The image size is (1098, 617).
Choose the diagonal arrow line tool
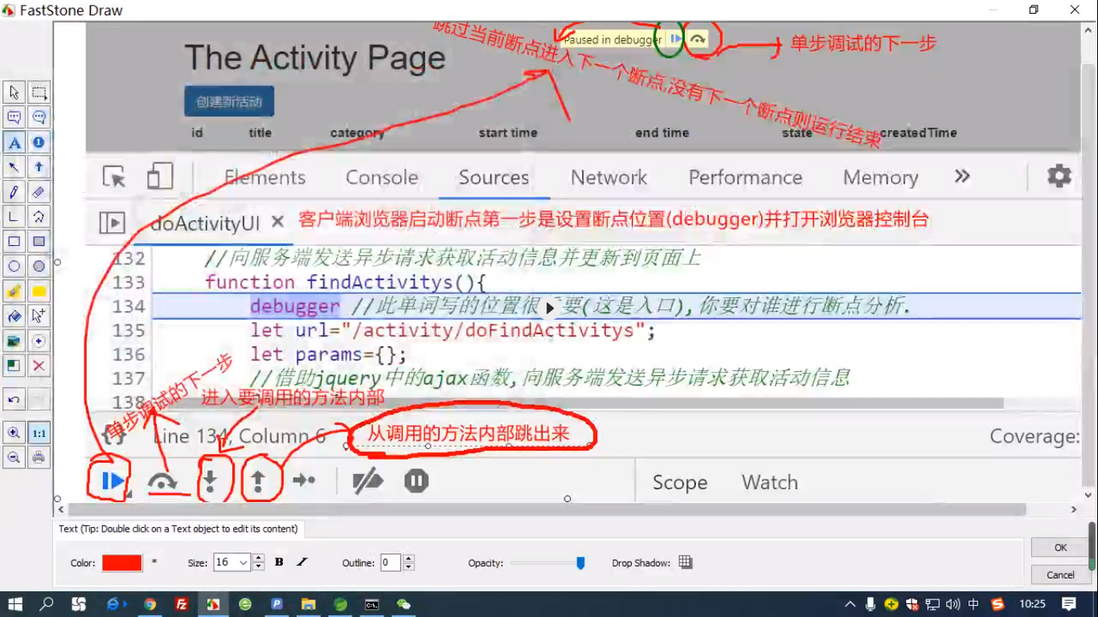pyautogui.click(x=14, y=167)
